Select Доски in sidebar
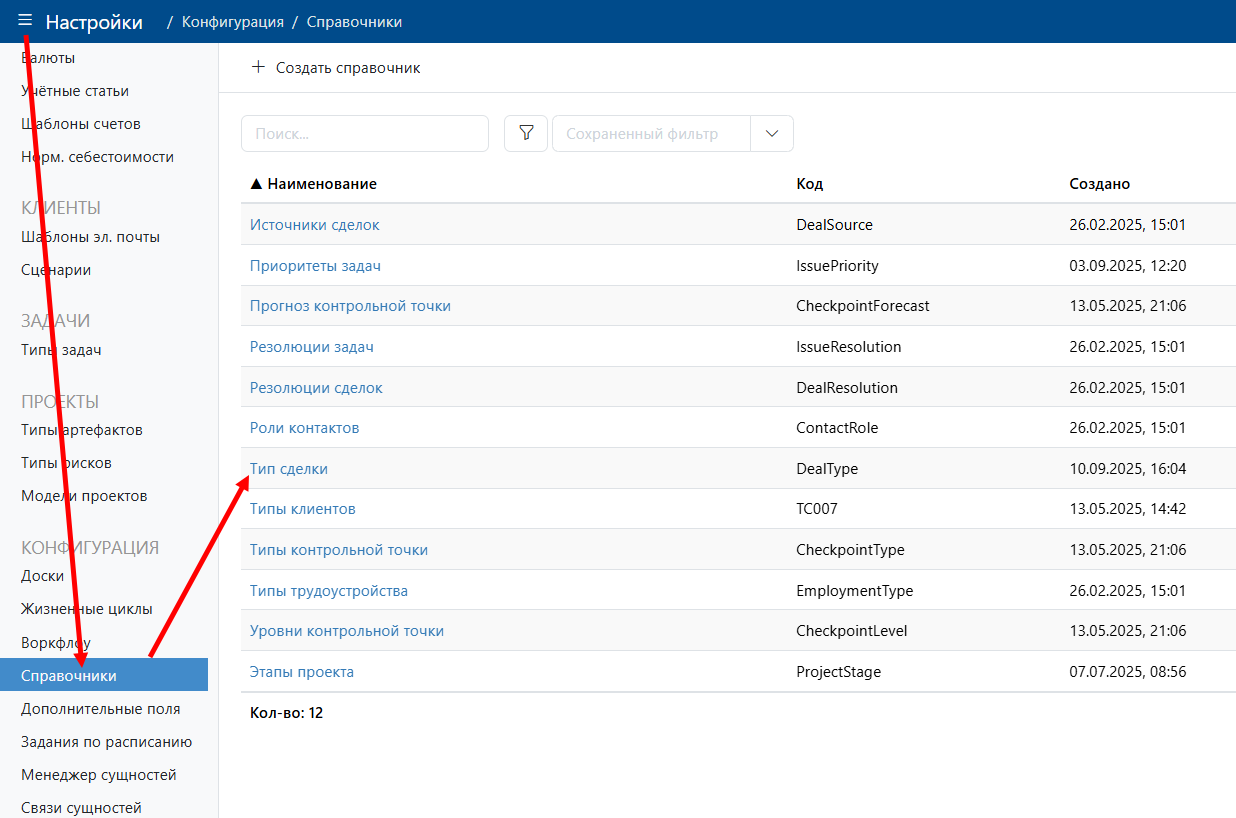The image size is (1236, 818). pyautogui.click(x=43, y=576)
